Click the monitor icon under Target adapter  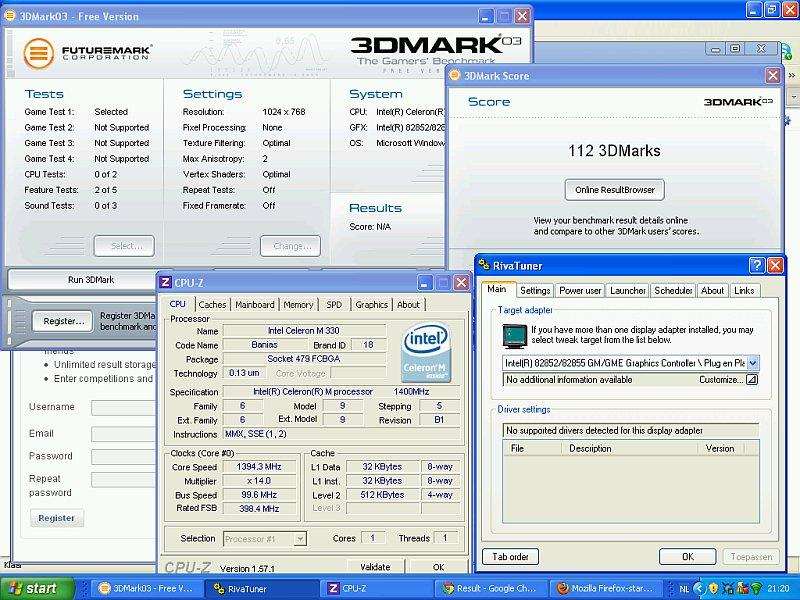click(514, 336)
